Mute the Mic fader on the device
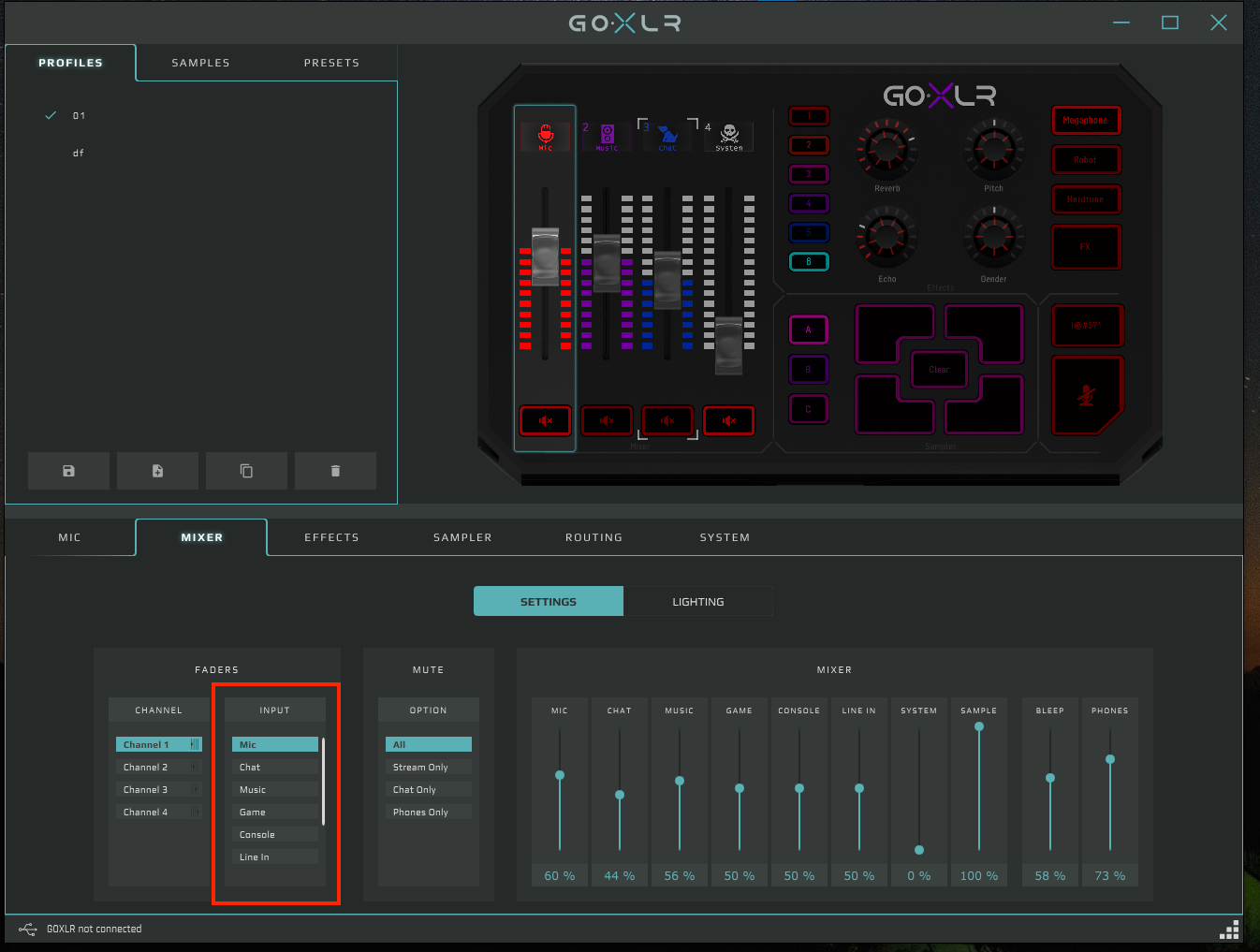Viewport: 1260px width, 952px height. point(546,420)
